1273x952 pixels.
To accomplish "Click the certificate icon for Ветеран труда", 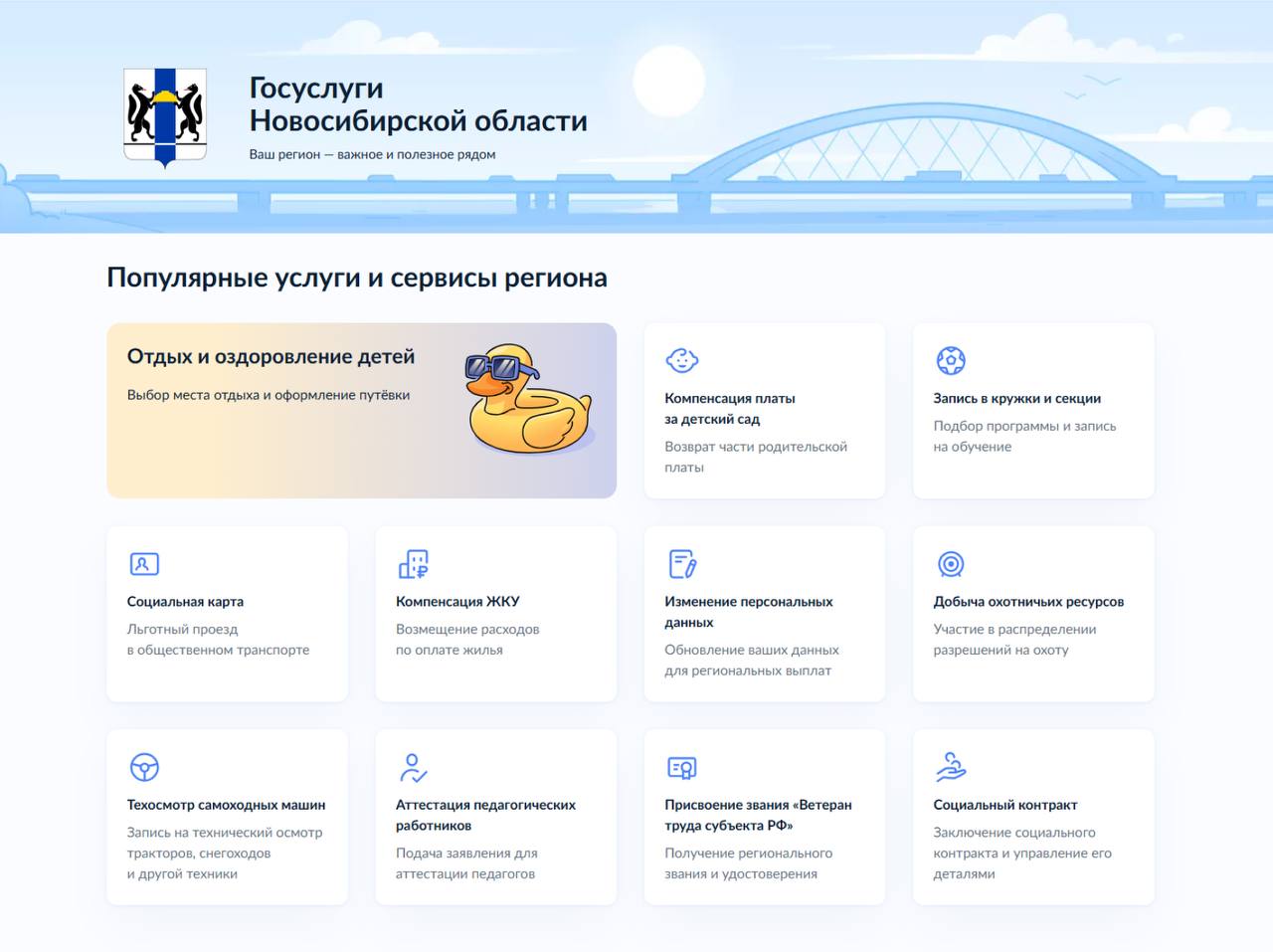I will tap(682, 767).
